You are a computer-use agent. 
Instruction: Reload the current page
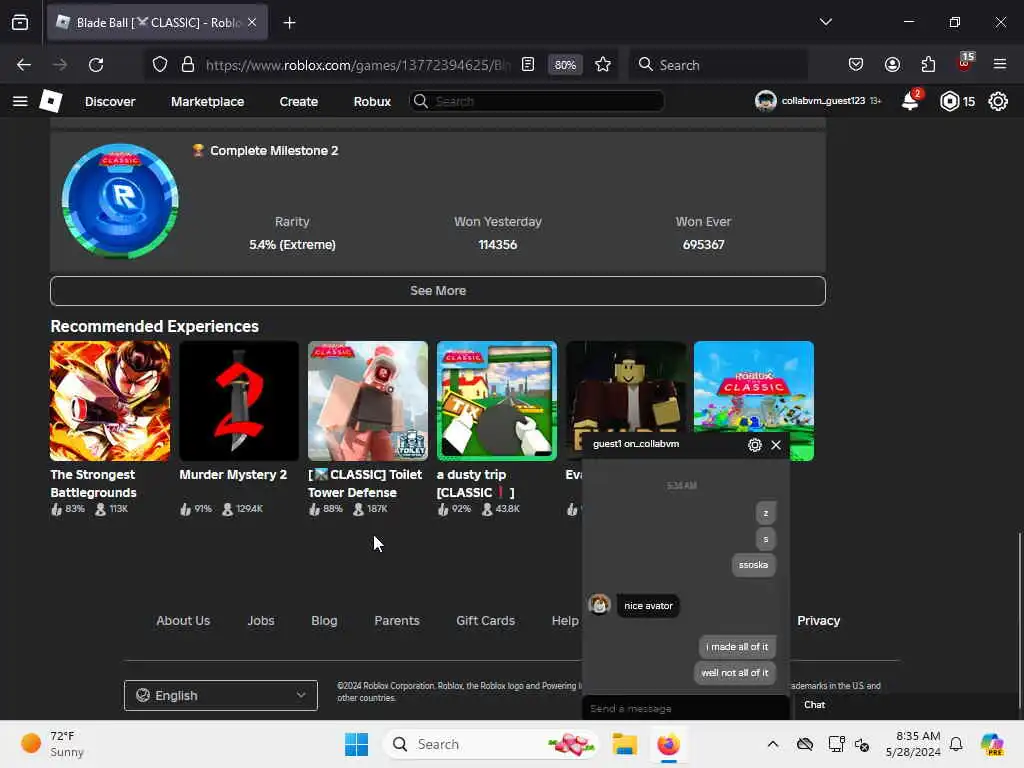point(96,65)
